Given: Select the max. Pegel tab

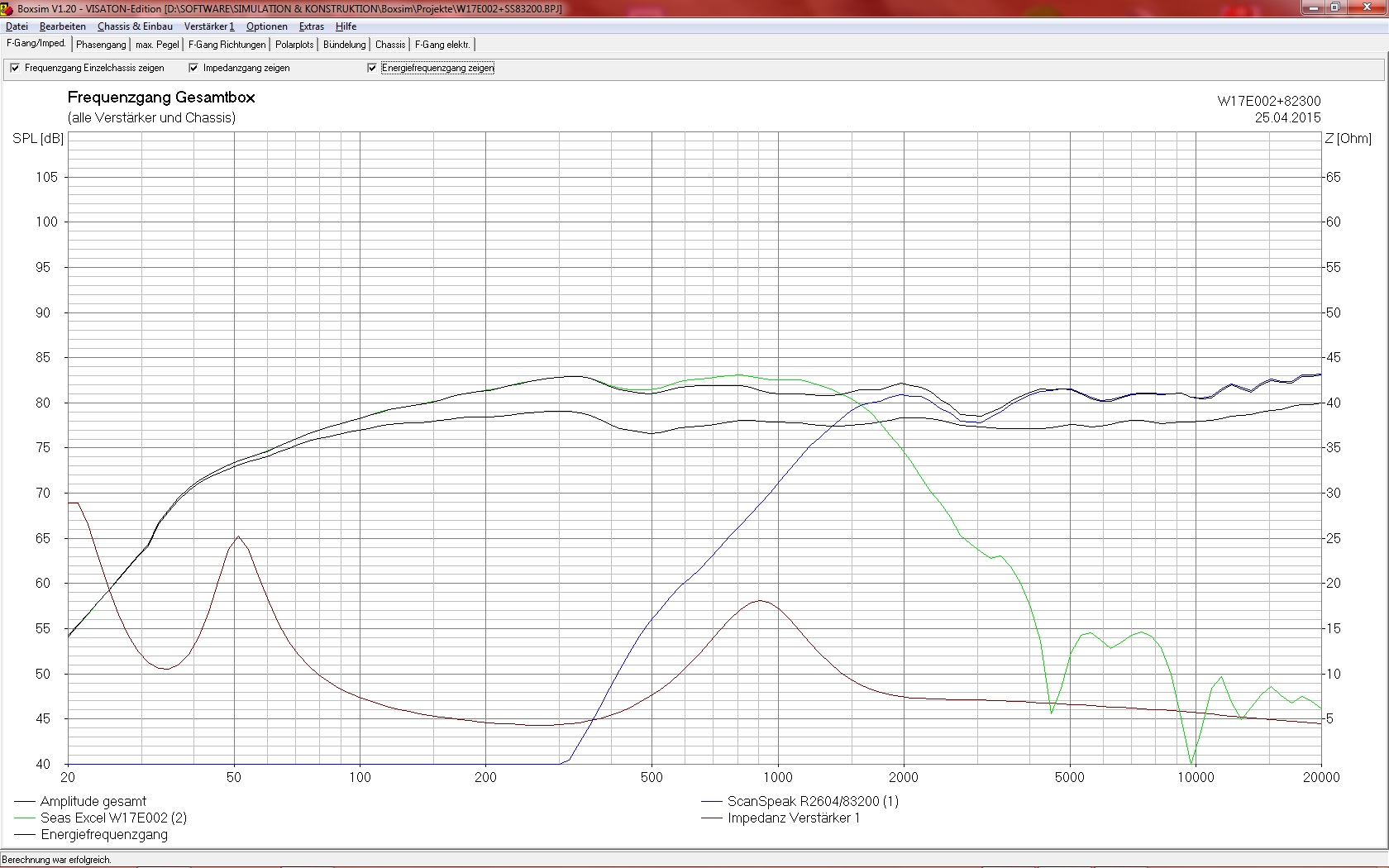Looking at the screenshot, I should click(x=157, y=45).
